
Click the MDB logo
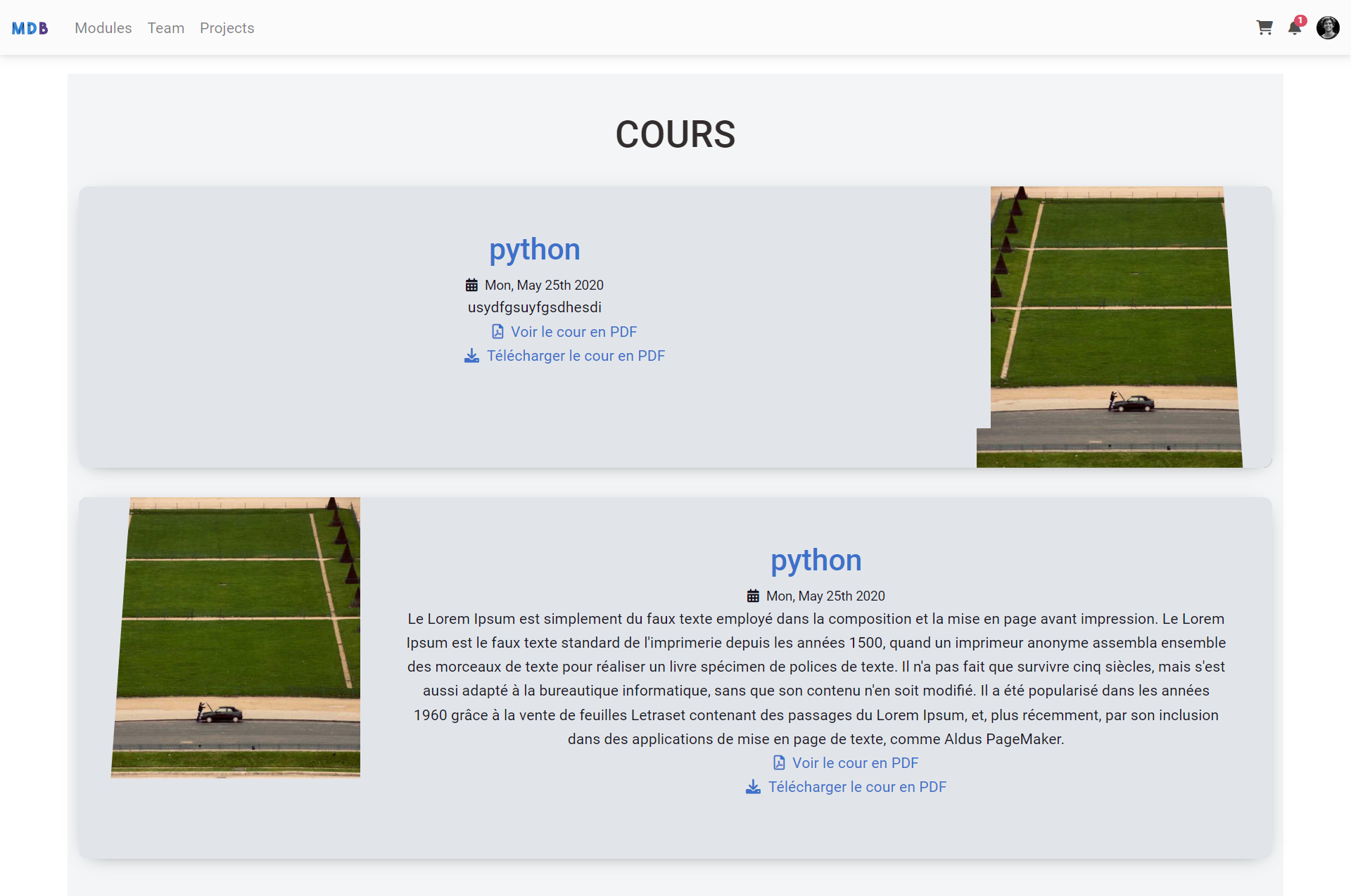[30, 27]
